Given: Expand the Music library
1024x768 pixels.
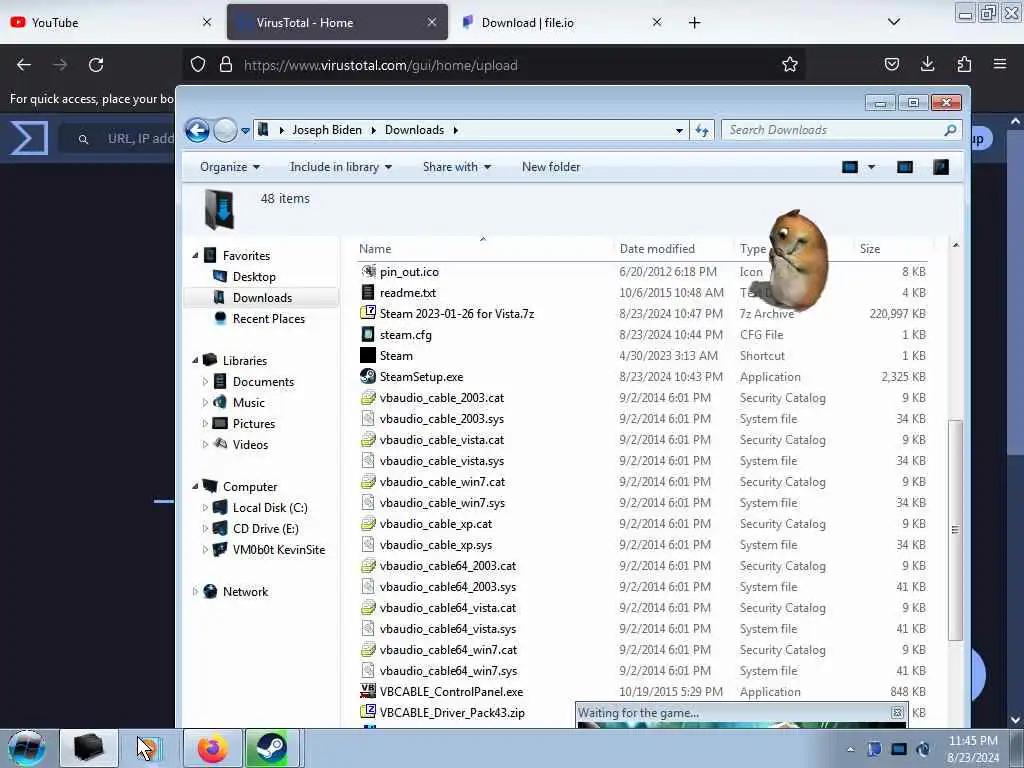Looking at the screenshot, I should coord(205,402).
